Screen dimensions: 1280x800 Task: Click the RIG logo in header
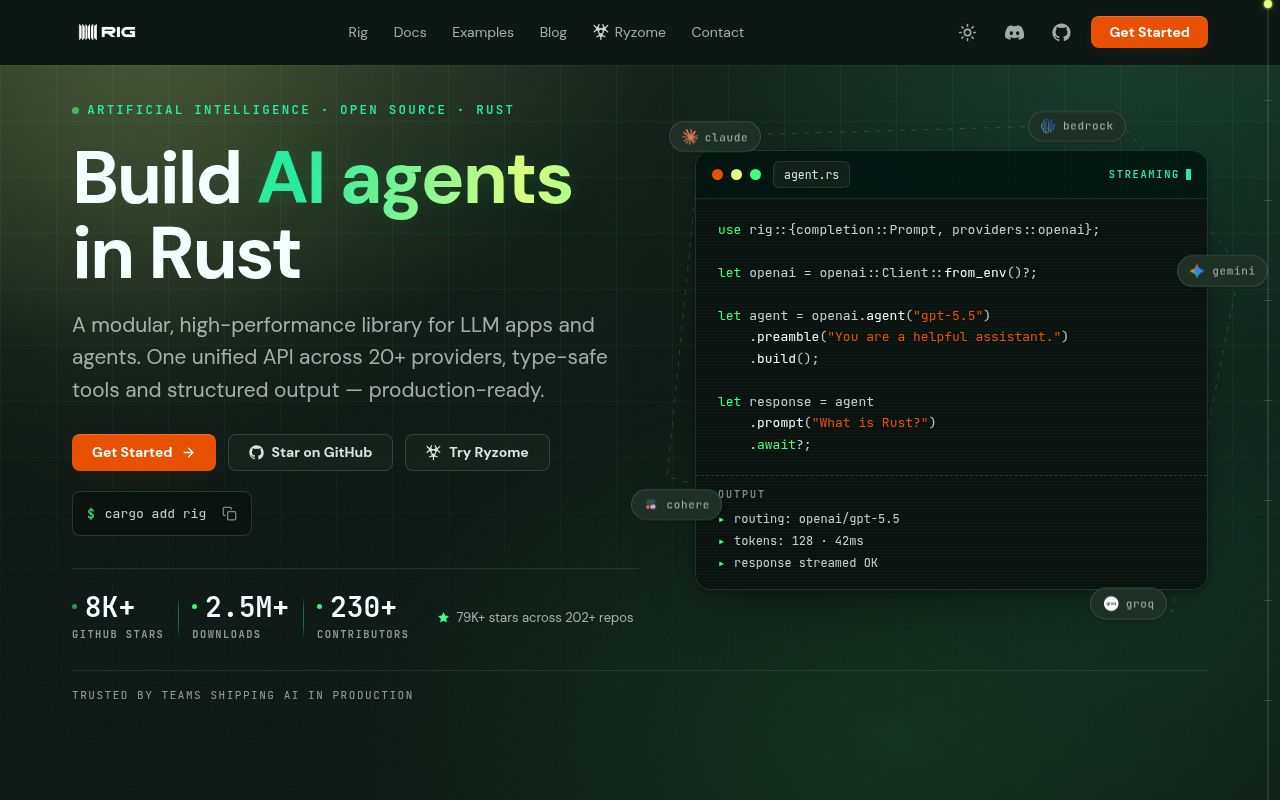point(107,32)
